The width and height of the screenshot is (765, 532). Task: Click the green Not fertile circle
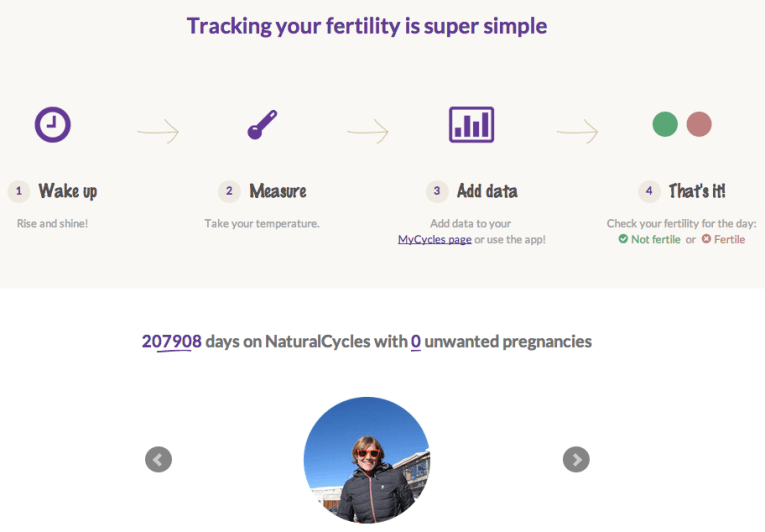[665, 124]
